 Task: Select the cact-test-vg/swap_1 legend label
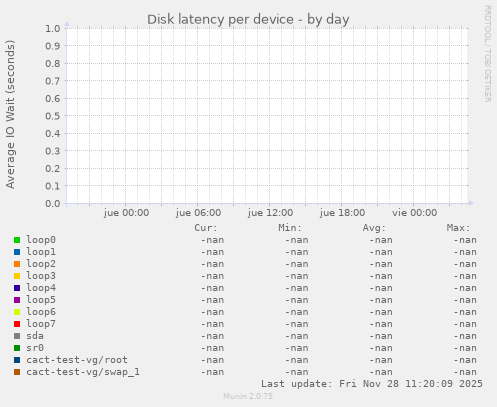(x=83, y=372)
